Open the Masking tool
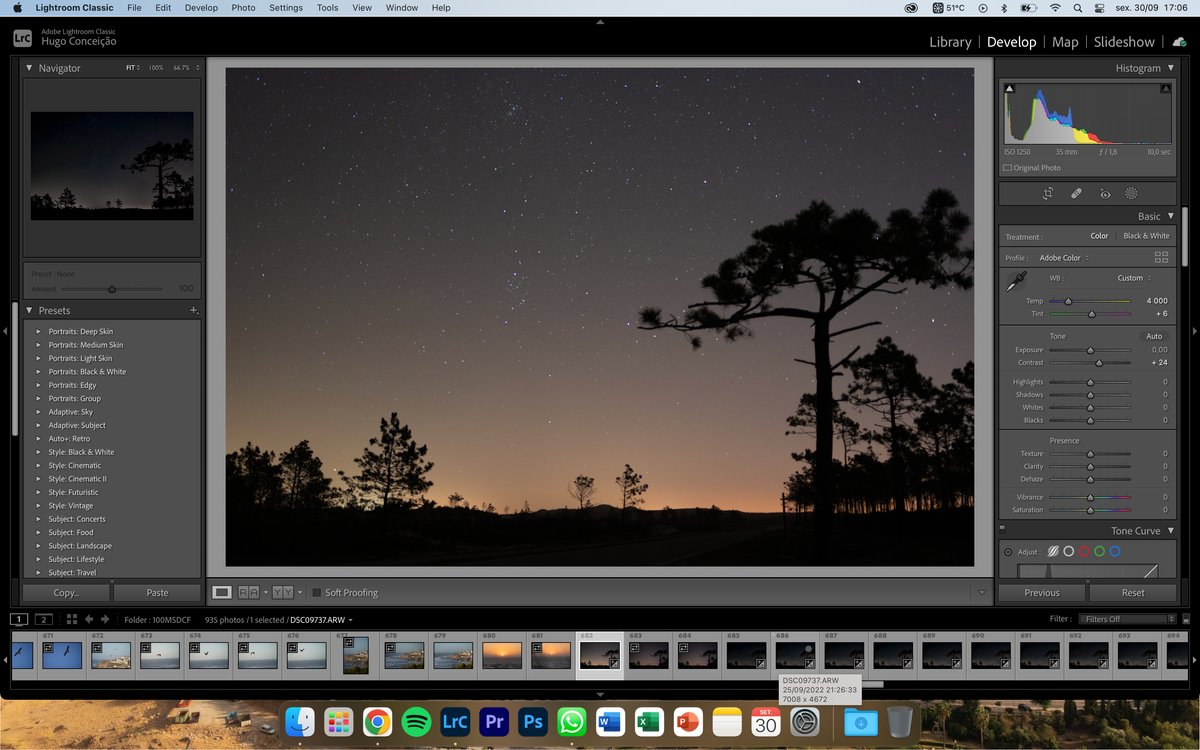 pyautogui.click(x=1132, y=194)
